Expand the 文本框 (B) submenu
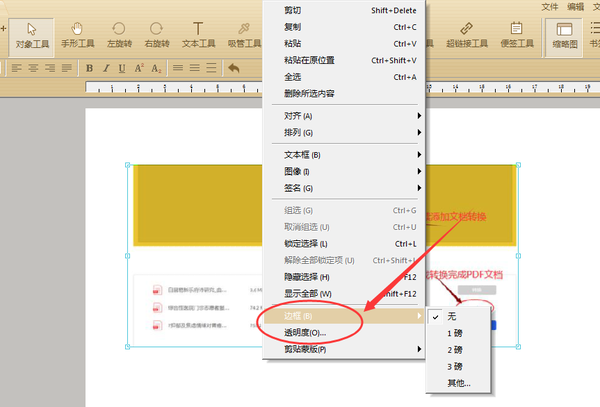Image resolution: width=600 pixels, height=407 pixels. (x=344, y=155)
